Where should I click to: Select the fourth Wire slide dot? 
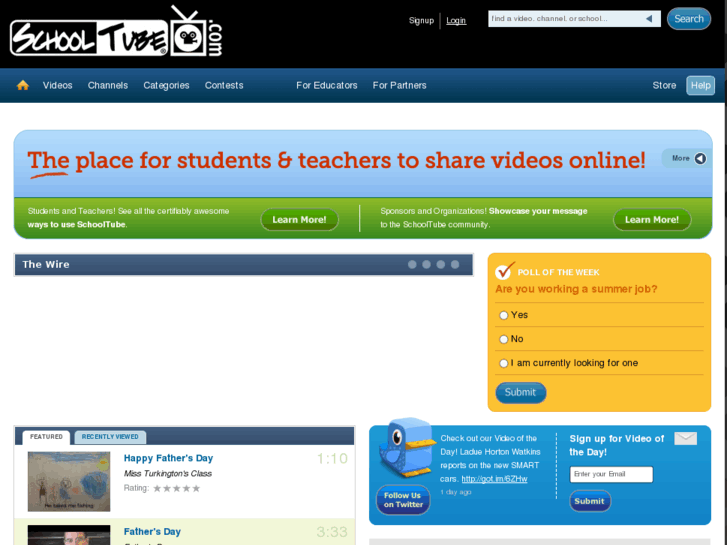pos(455,264)
